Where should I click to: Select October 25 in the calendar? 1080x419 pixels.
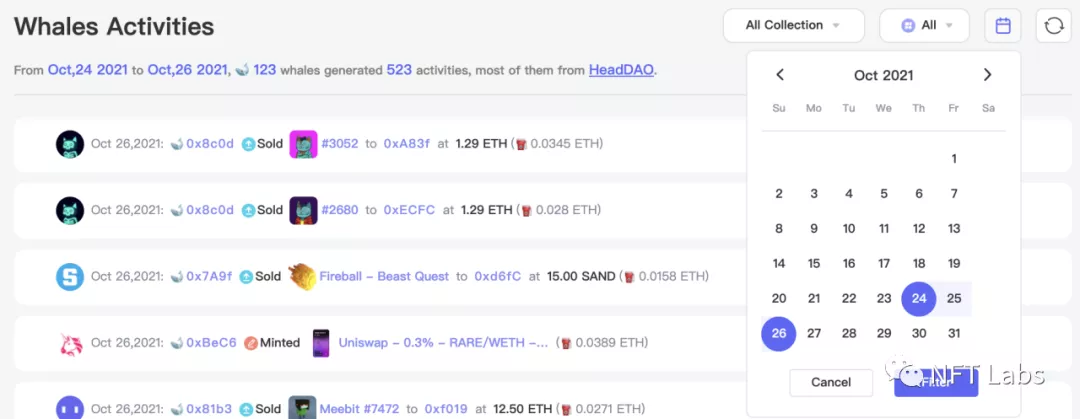pyautogui.click(x=954, y=298)
